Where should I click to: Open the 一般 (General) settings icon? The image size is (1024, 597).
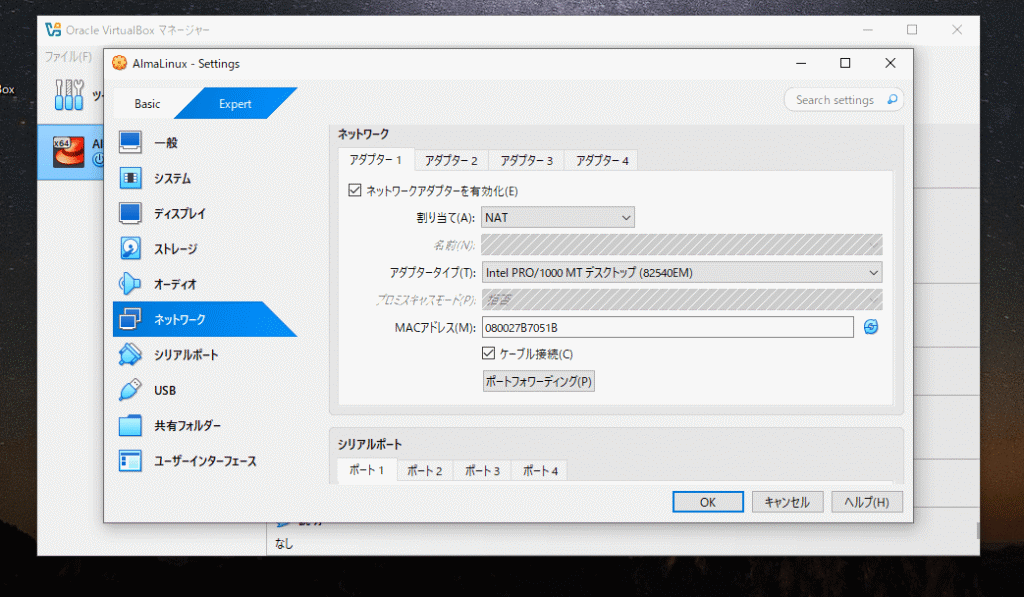click(x=130, y=142)
